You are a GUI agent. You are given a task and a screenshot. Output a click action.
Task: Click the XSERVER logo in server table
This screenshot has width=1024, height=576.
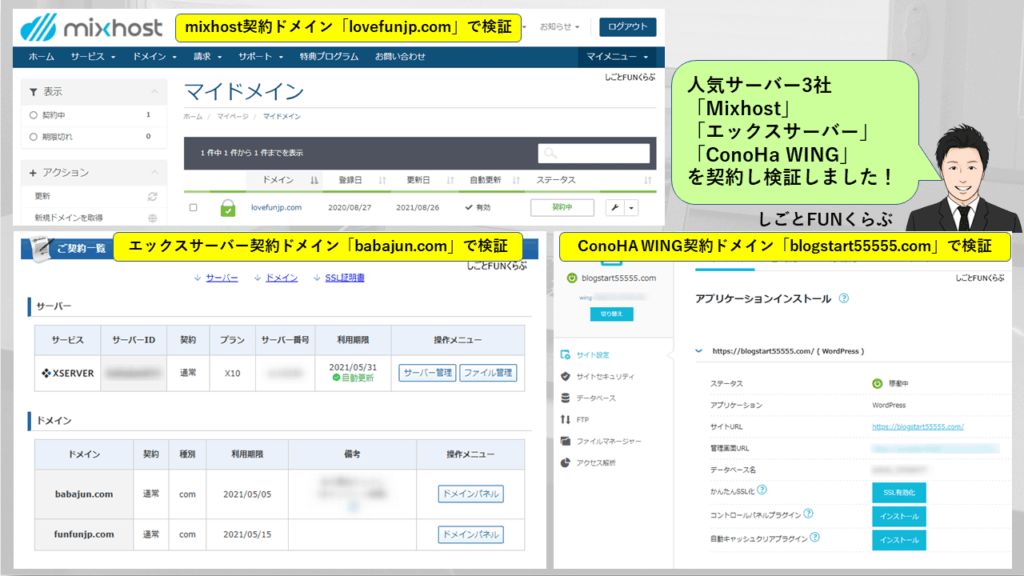(x=68, y=373)
